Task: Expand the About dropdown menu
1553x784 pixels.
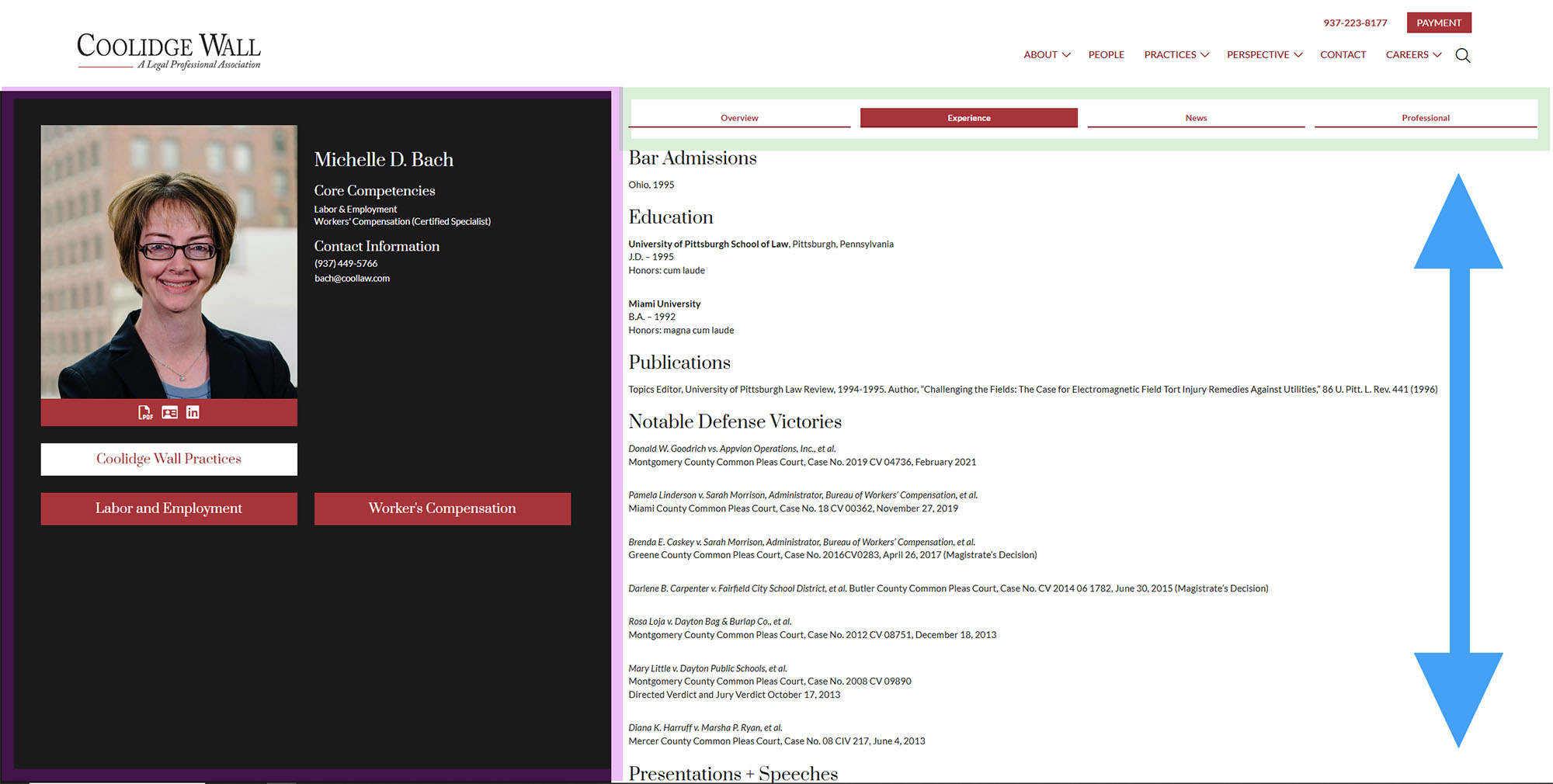Action: pyautogui.click(x=1046, y=55)
